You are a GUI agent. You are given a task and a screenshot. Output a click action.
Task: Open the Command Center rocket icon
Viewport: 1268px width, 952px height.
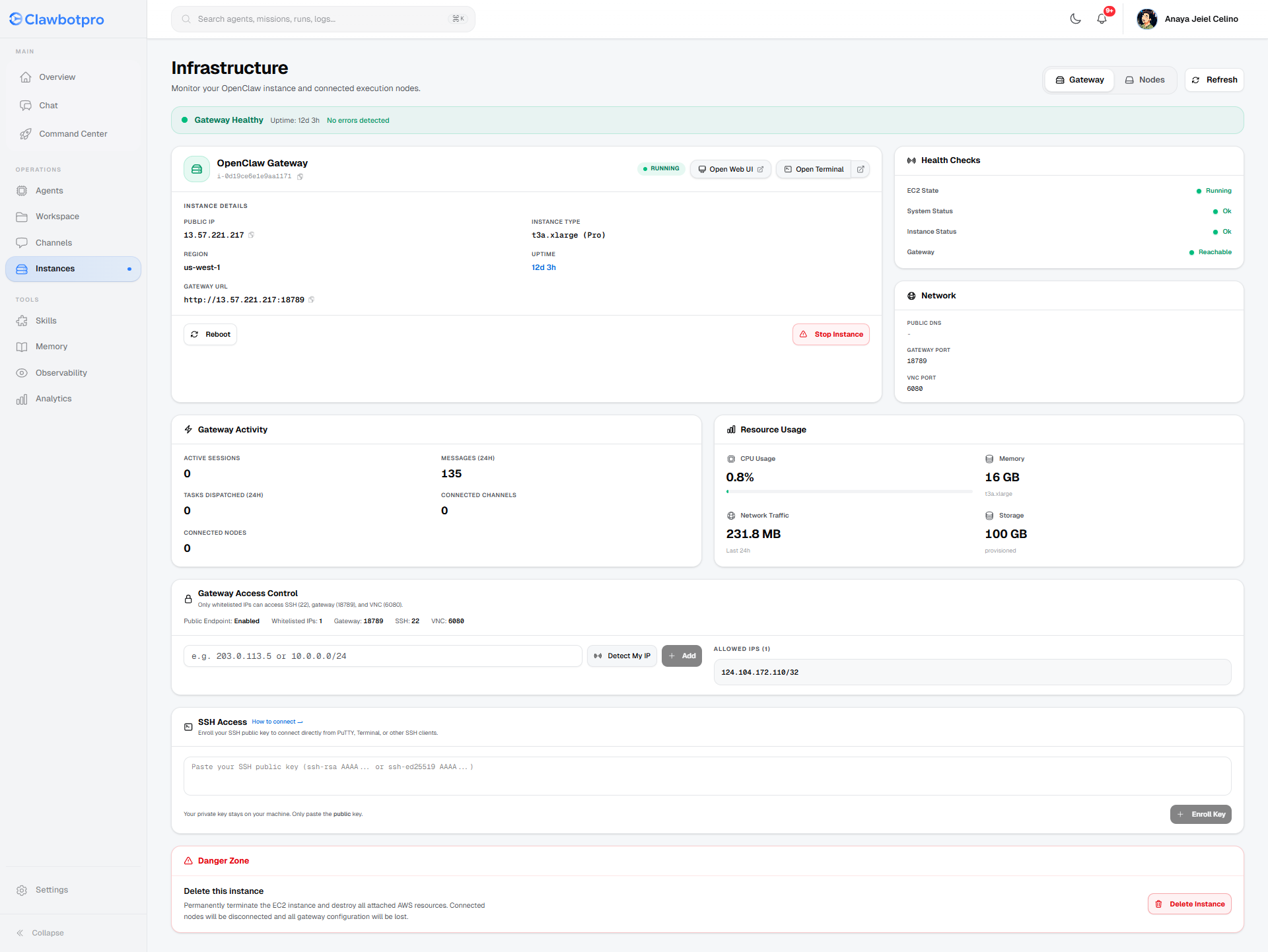26,134
